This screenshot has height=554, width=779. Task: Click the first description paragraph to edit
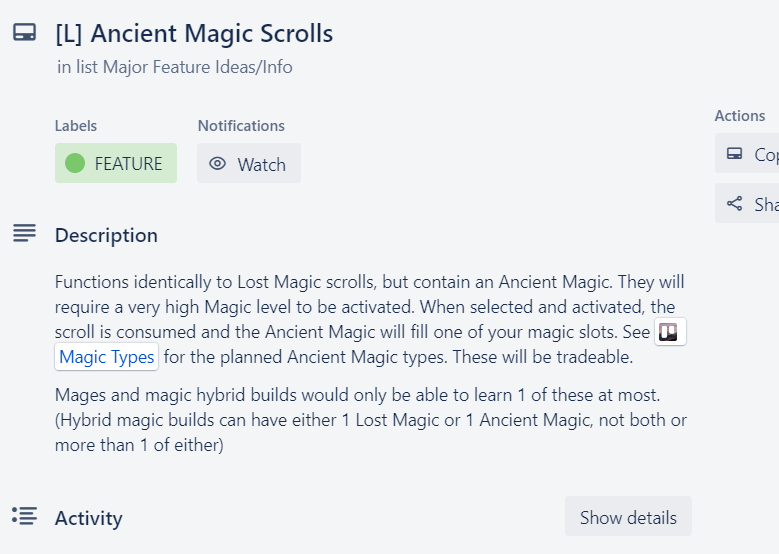(x=370, y=319)
